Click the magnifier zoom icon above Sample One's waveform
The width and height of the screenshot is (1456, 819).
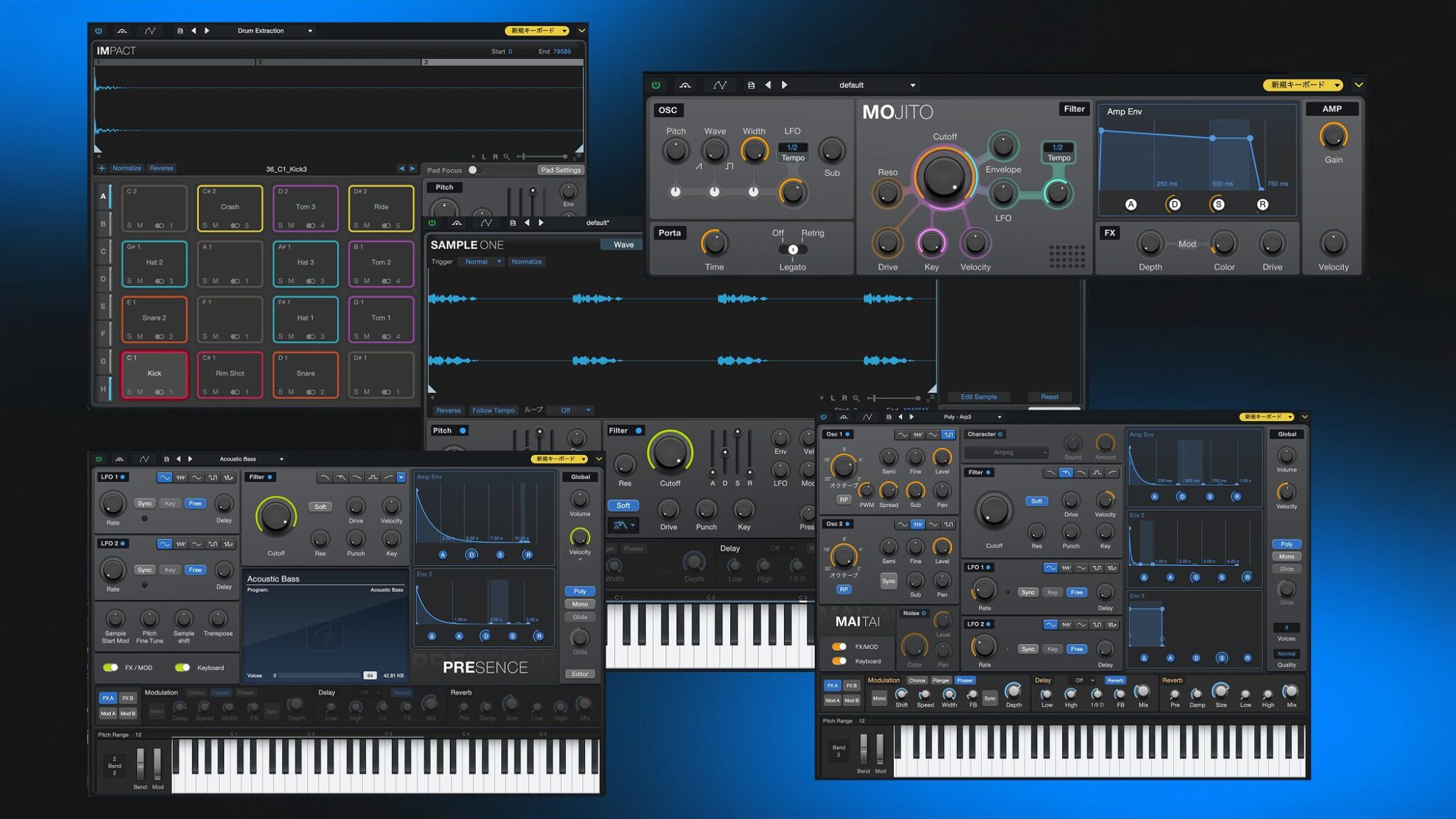(x=857, y=398)
